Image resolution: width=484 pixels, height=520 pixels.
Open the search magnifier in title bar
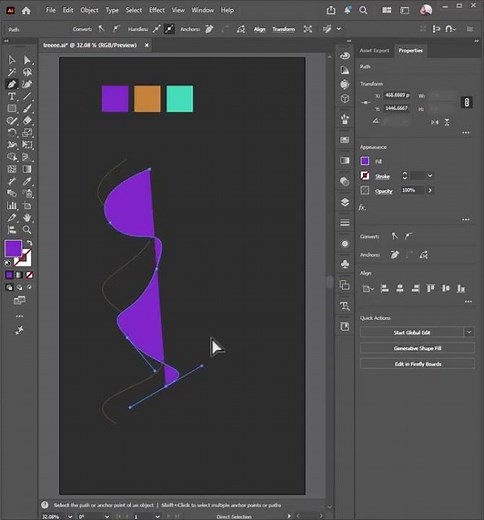(363, 10)
